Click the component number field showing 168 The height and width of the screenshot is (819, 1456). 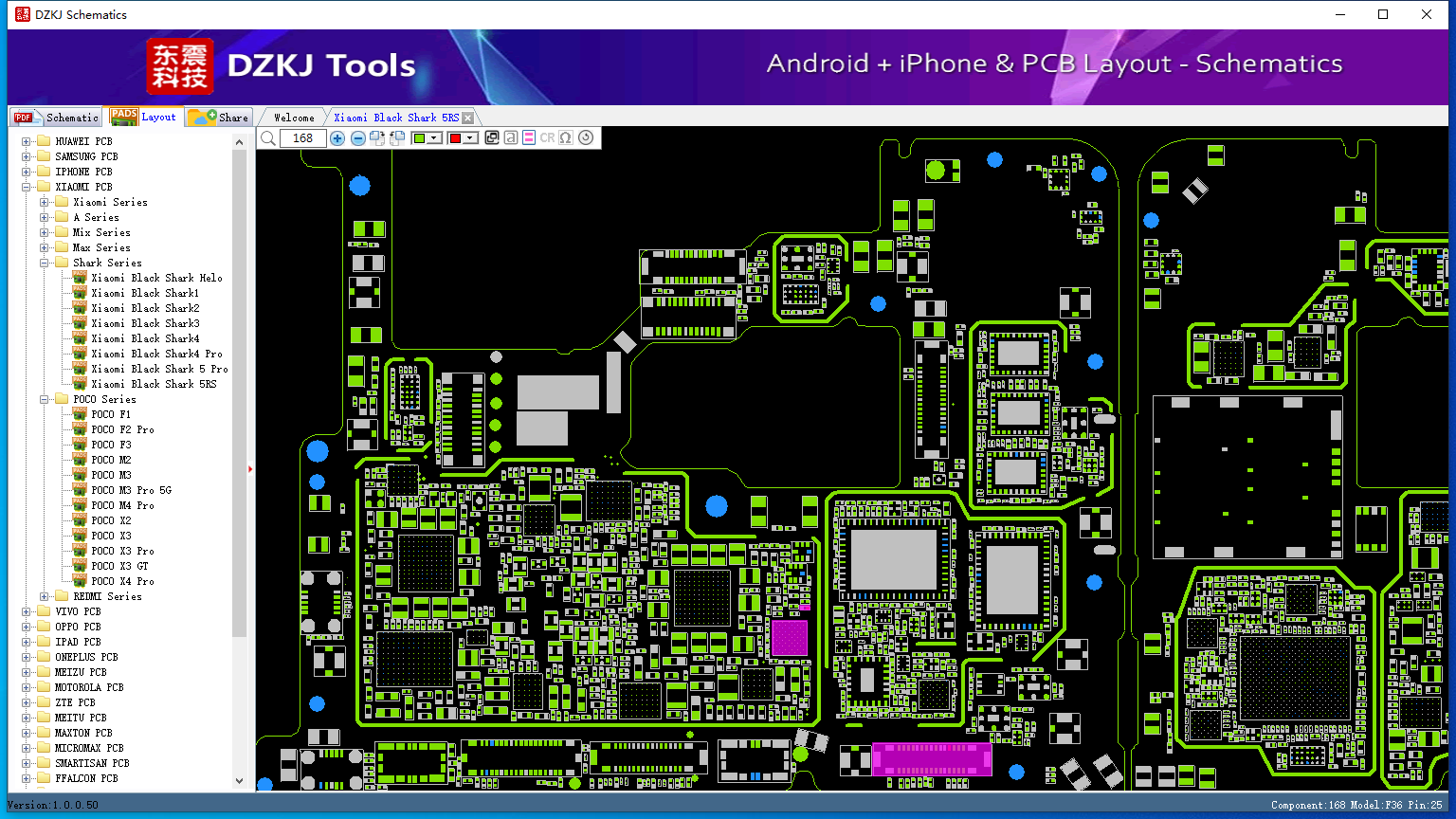click(303, 138)
